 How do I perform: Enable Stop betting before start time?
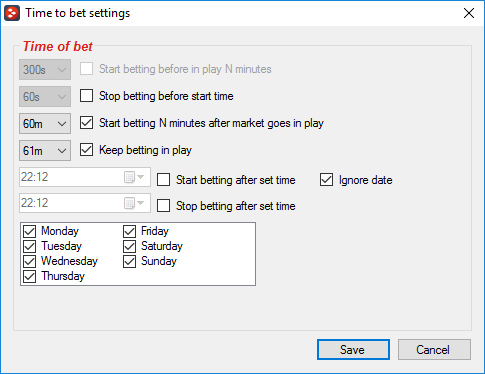pos(86,96)
